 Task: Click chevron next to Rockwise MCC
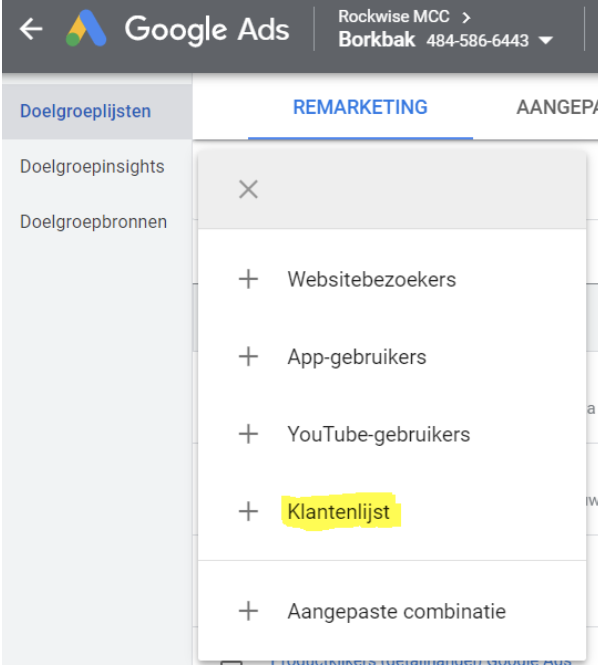[466, 17]
